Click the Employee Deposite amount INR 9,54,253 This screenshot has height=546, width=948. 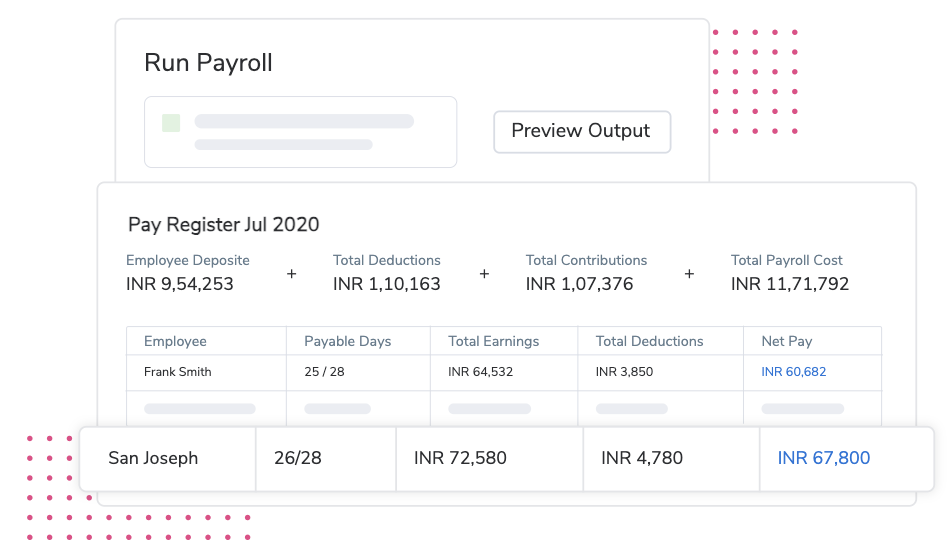point(180,284)
